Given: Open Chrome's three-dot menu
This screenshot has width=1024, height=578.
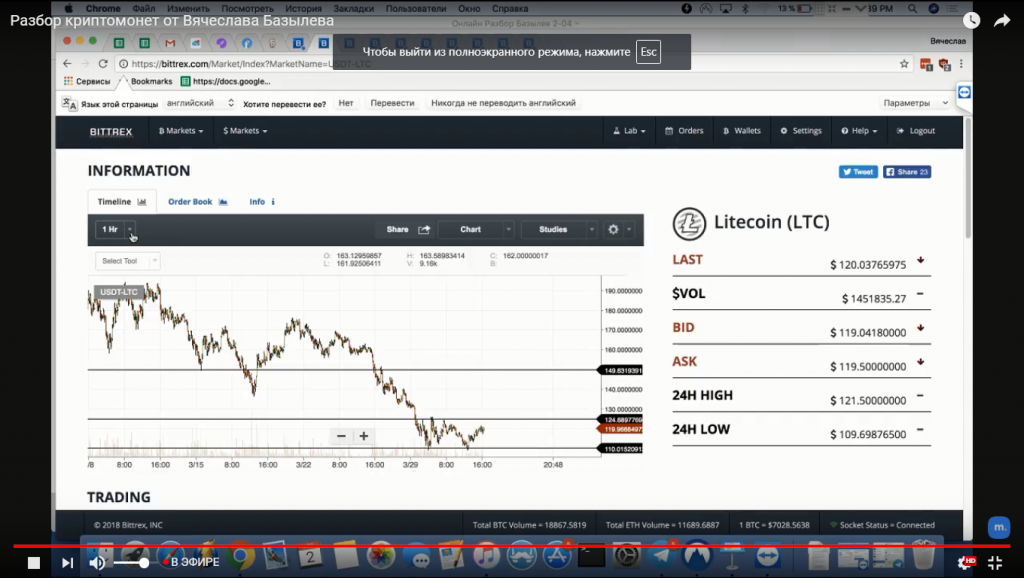Looking at the screenshot, I should coord(961,63).
